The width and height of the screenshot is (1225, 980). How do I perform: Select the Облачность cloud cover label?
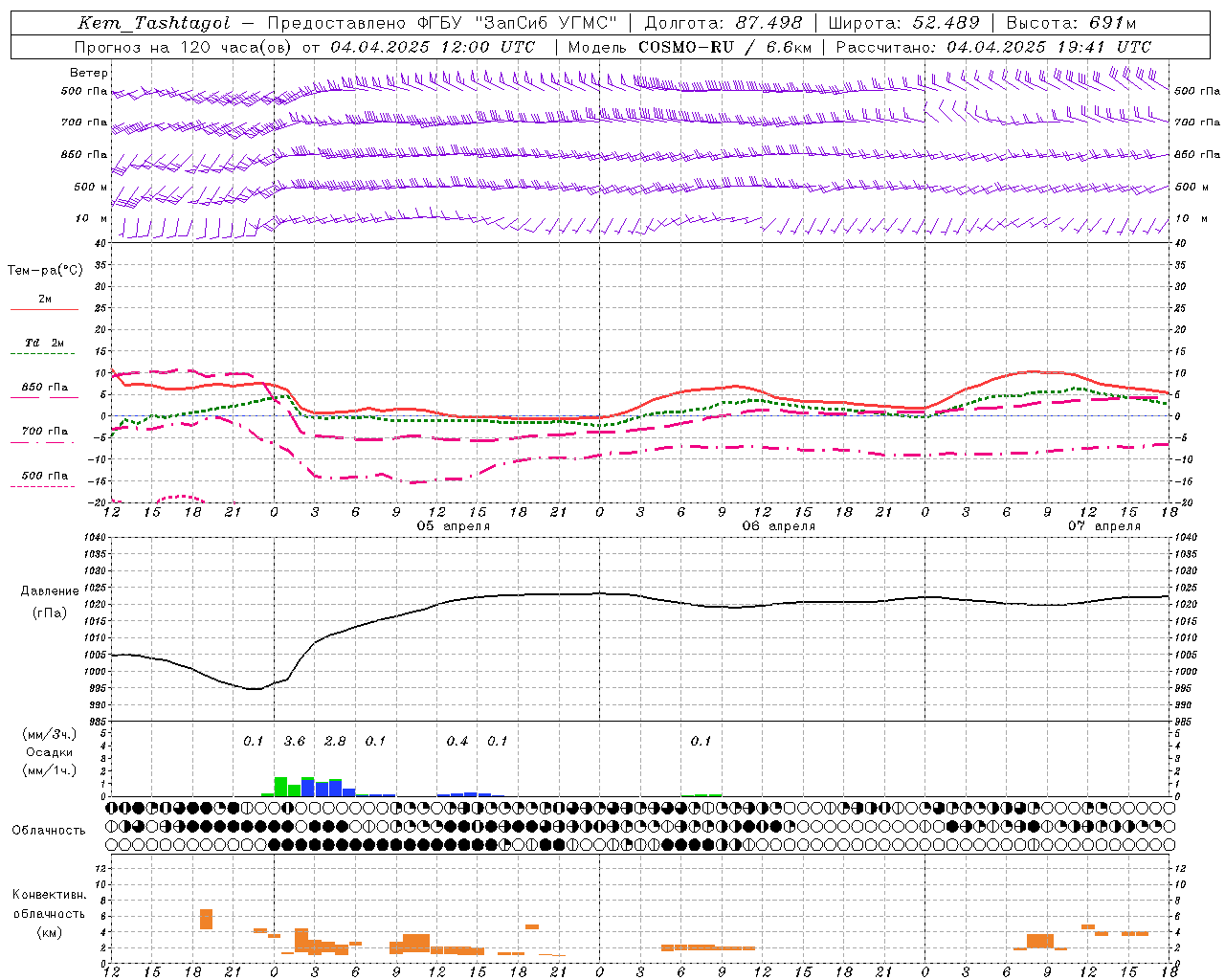coord(49,830)
